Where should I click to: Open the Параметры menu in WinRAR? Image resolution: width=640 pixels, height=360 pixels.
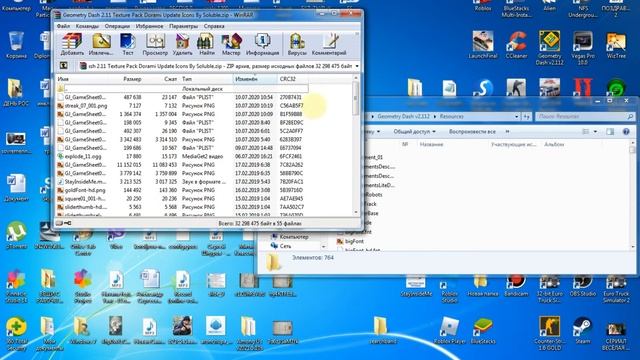[183, 26]
